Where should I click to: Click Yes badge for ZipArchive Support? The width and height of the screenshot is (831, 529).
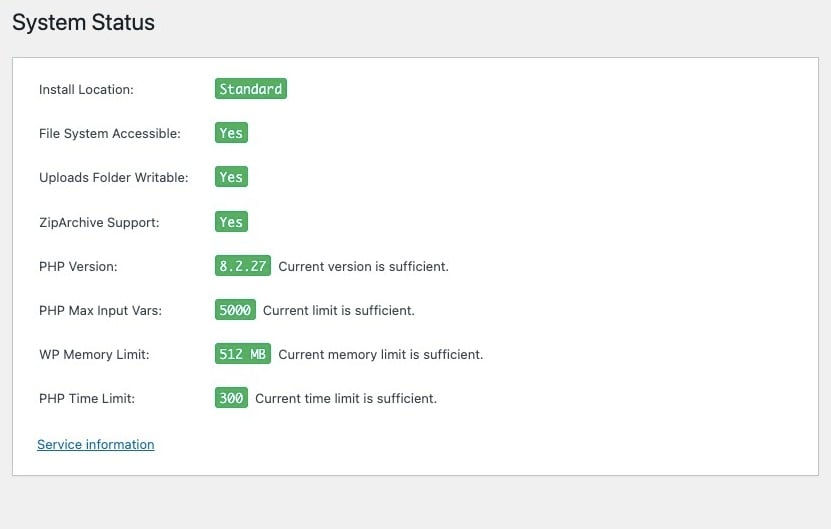coord(231,222)
